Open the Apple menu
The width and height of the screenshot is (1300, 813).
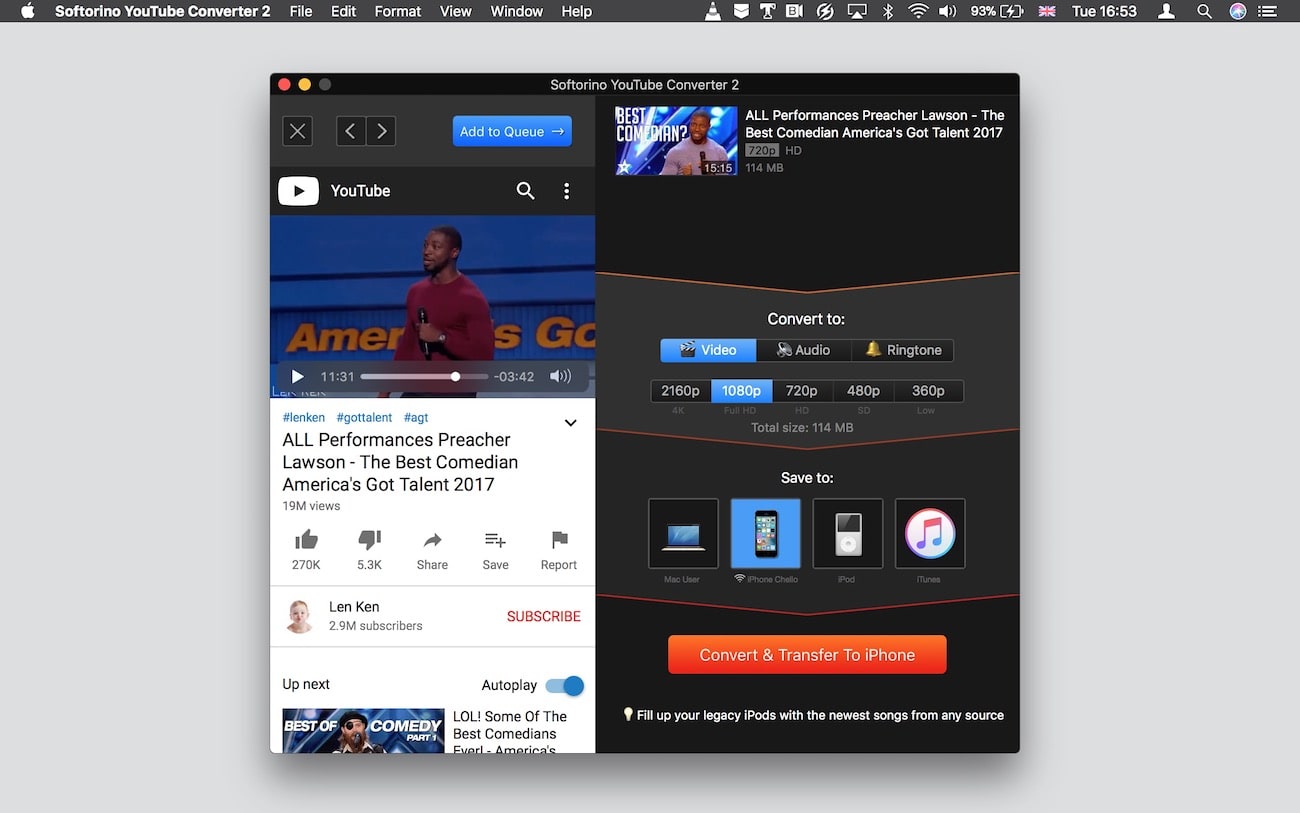coord(27,11)
